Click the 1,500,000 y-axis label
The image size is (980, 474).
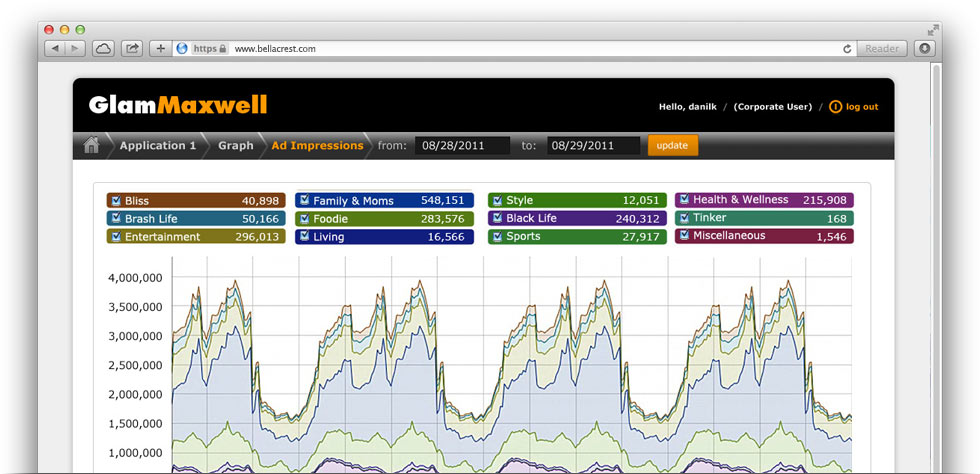click(136, 423)
